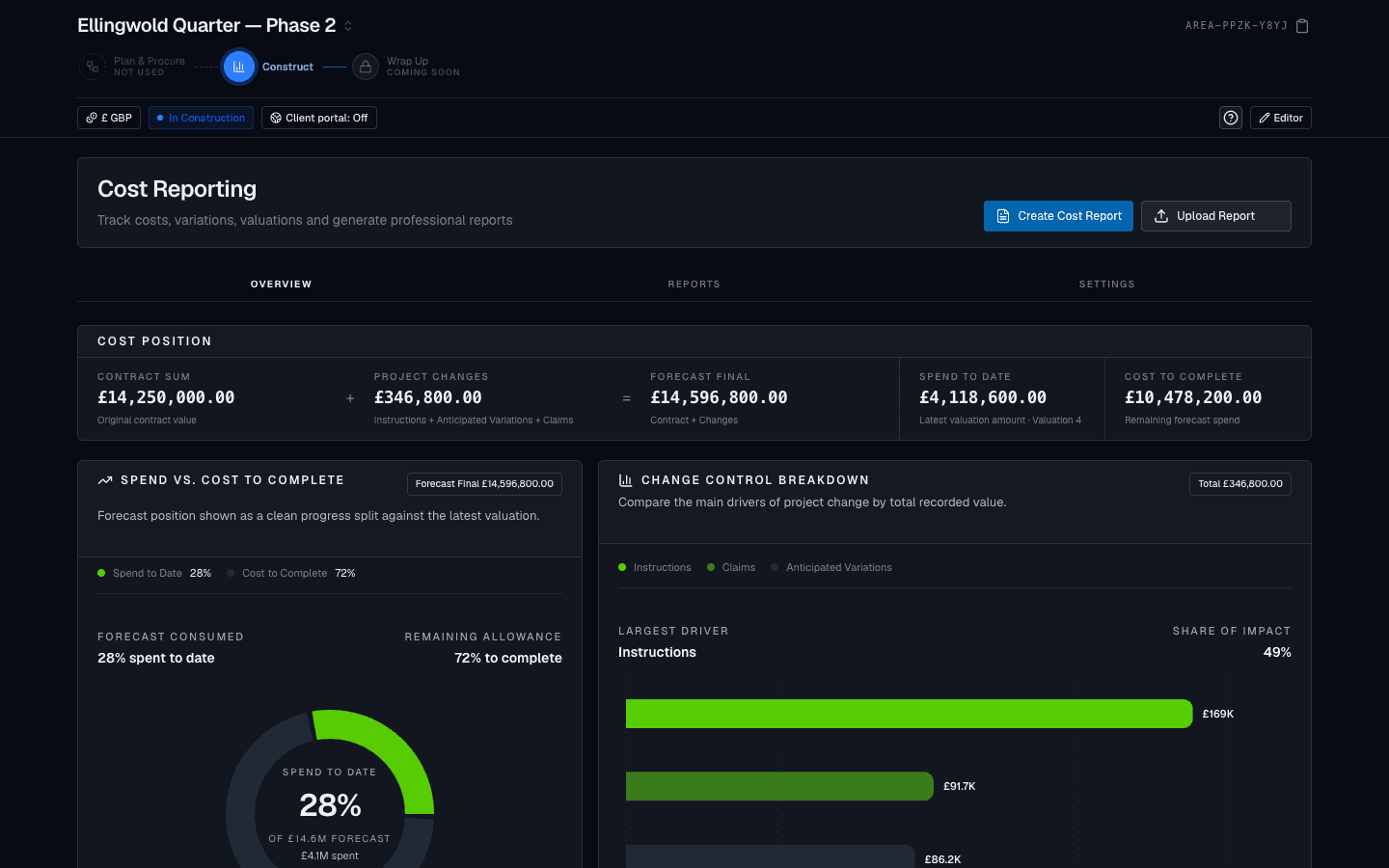Toggle the Anticipated Variations legend series
The image size is (1389, 868).
pyautogui.click(x=831, y=567)
